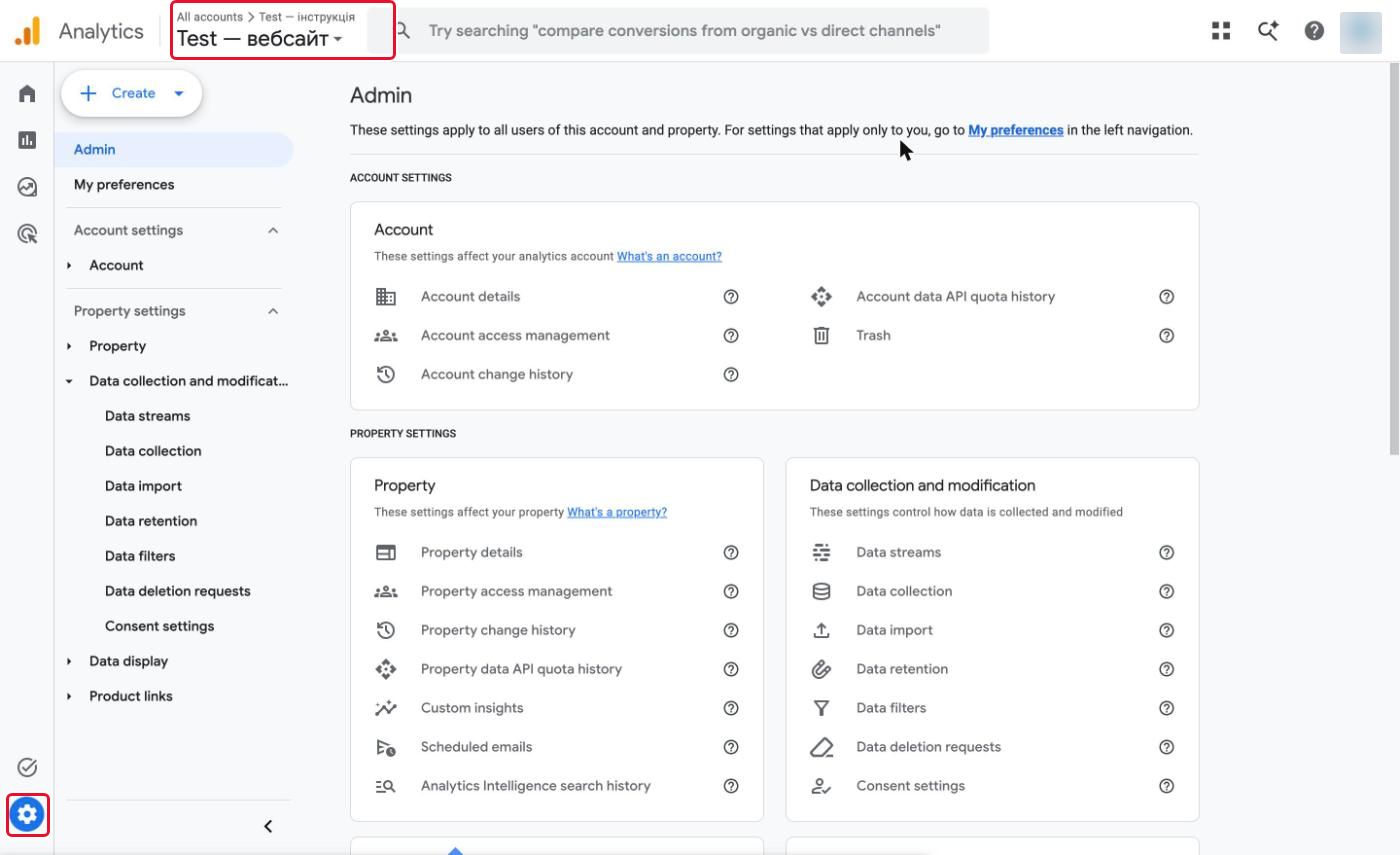This screenshot has width=1400, height=855.
Task: Open Analytics Intelligence search history
Action: (536, 787)
